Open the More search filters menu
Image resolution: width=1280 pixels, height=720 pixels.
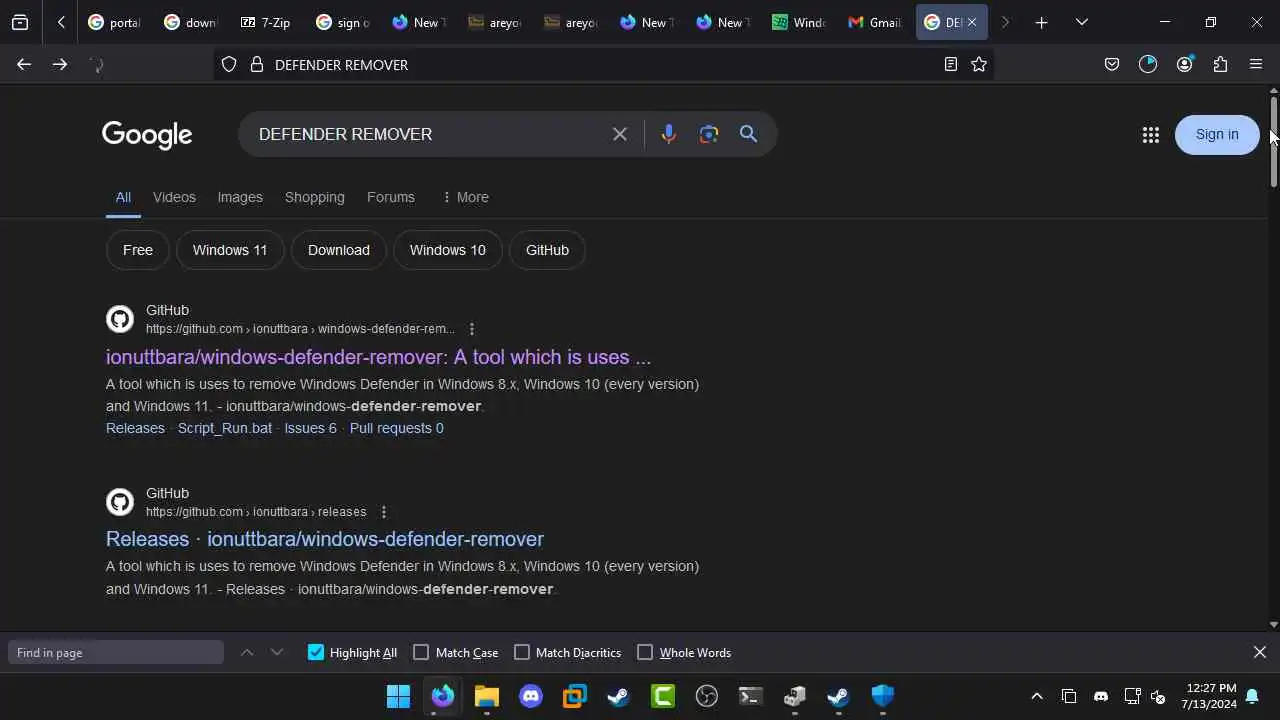[x=465, y=197]
